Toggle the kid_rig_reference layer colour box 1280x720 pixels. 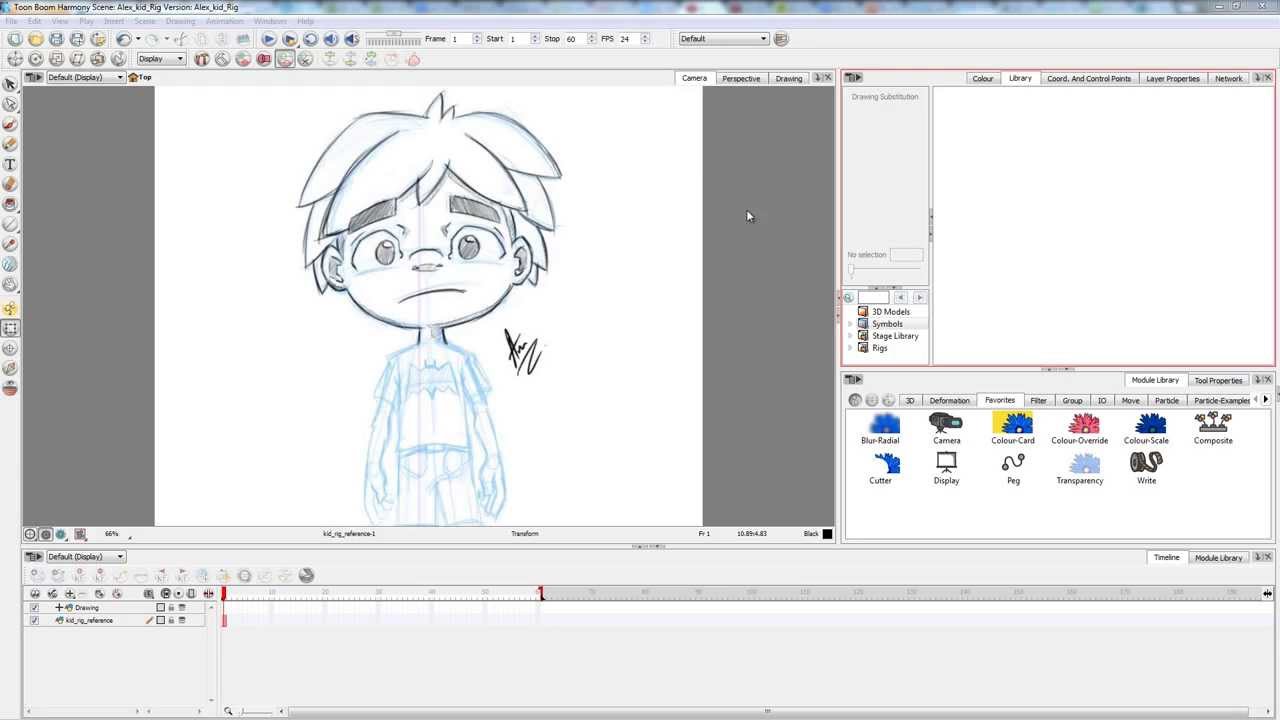click(x=160, y=621)
